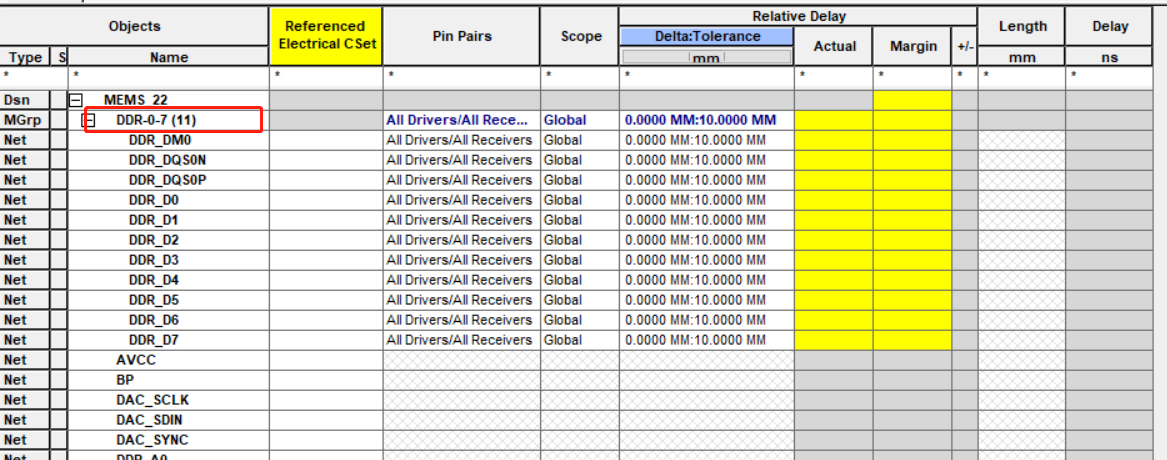Select the DDR_DM0 net row
Viewport: 1167px width, 460px height.
tap(160, 140)
